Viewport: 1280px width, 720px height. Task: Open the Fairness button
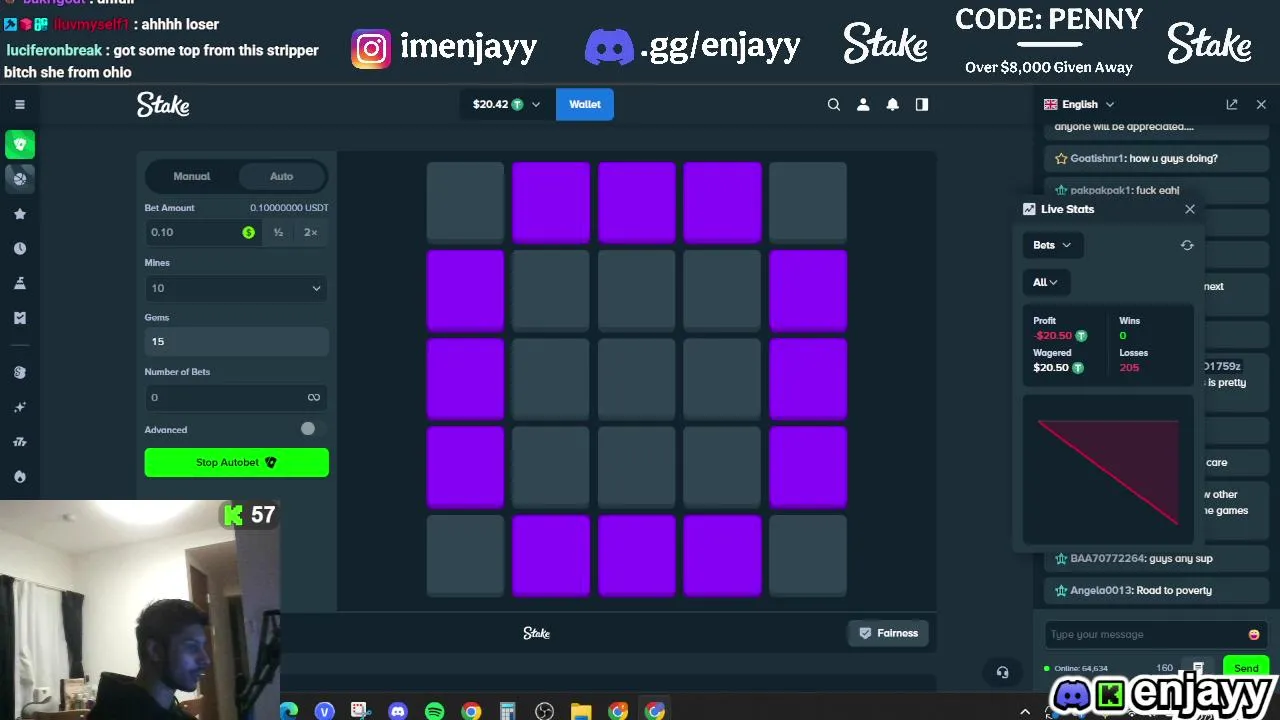888,633
